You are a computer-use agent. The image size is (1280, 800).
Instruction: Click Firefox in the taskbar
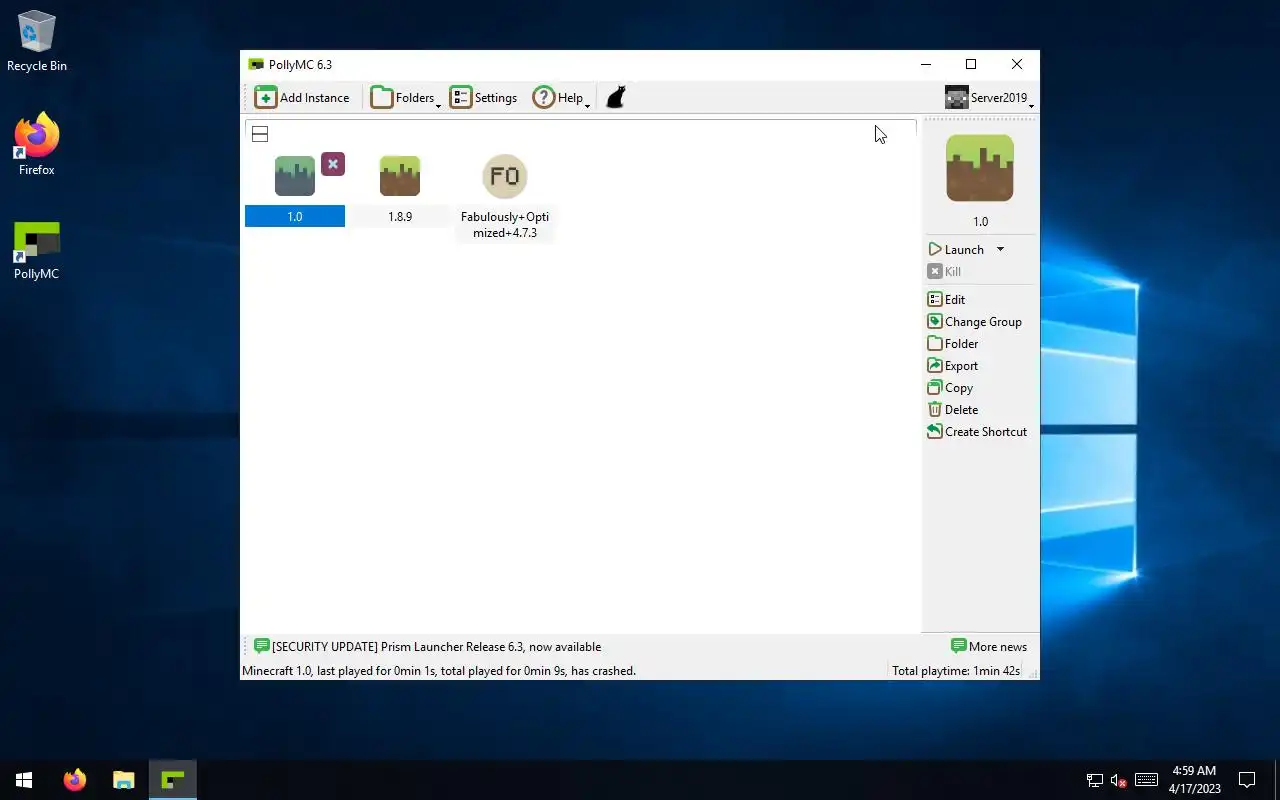[75, 780]
